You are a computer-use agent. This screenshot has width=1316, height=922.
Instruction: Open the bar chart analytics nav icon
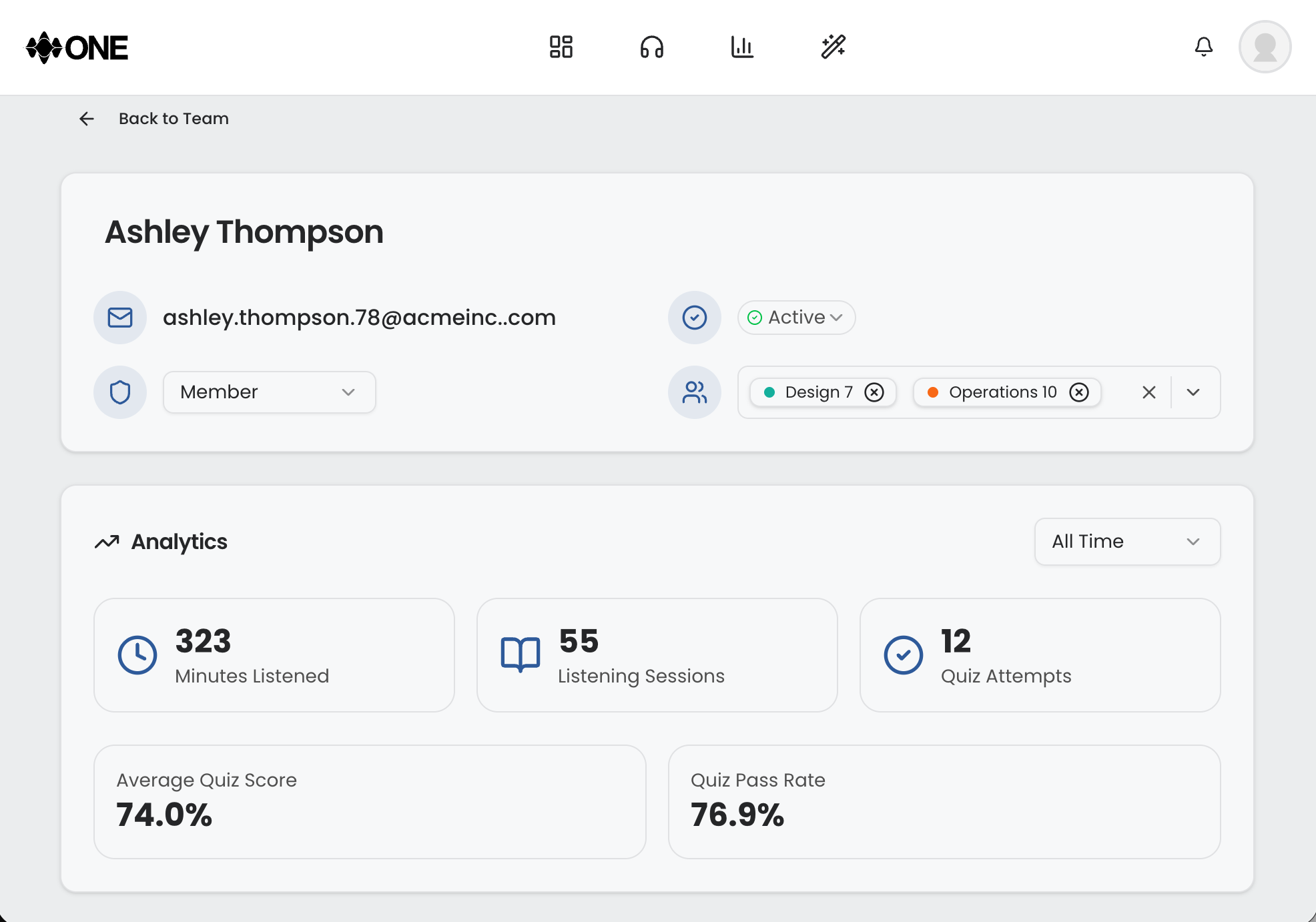(742, 47)
